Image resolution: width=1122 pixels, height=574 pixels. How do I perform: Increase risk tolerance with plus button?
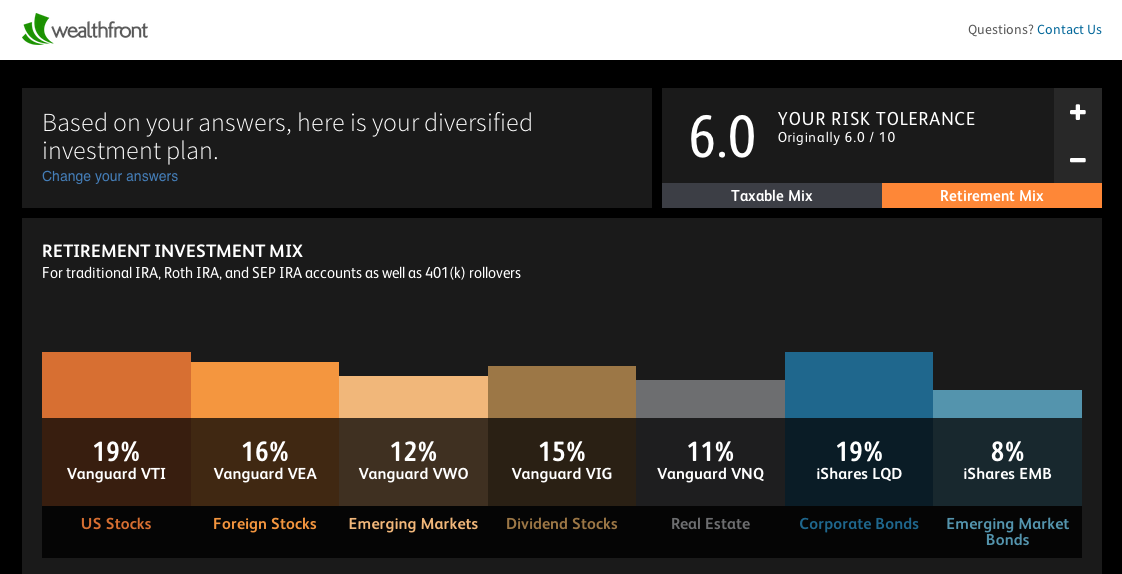pyautogui.click(x=1078, y=112)
